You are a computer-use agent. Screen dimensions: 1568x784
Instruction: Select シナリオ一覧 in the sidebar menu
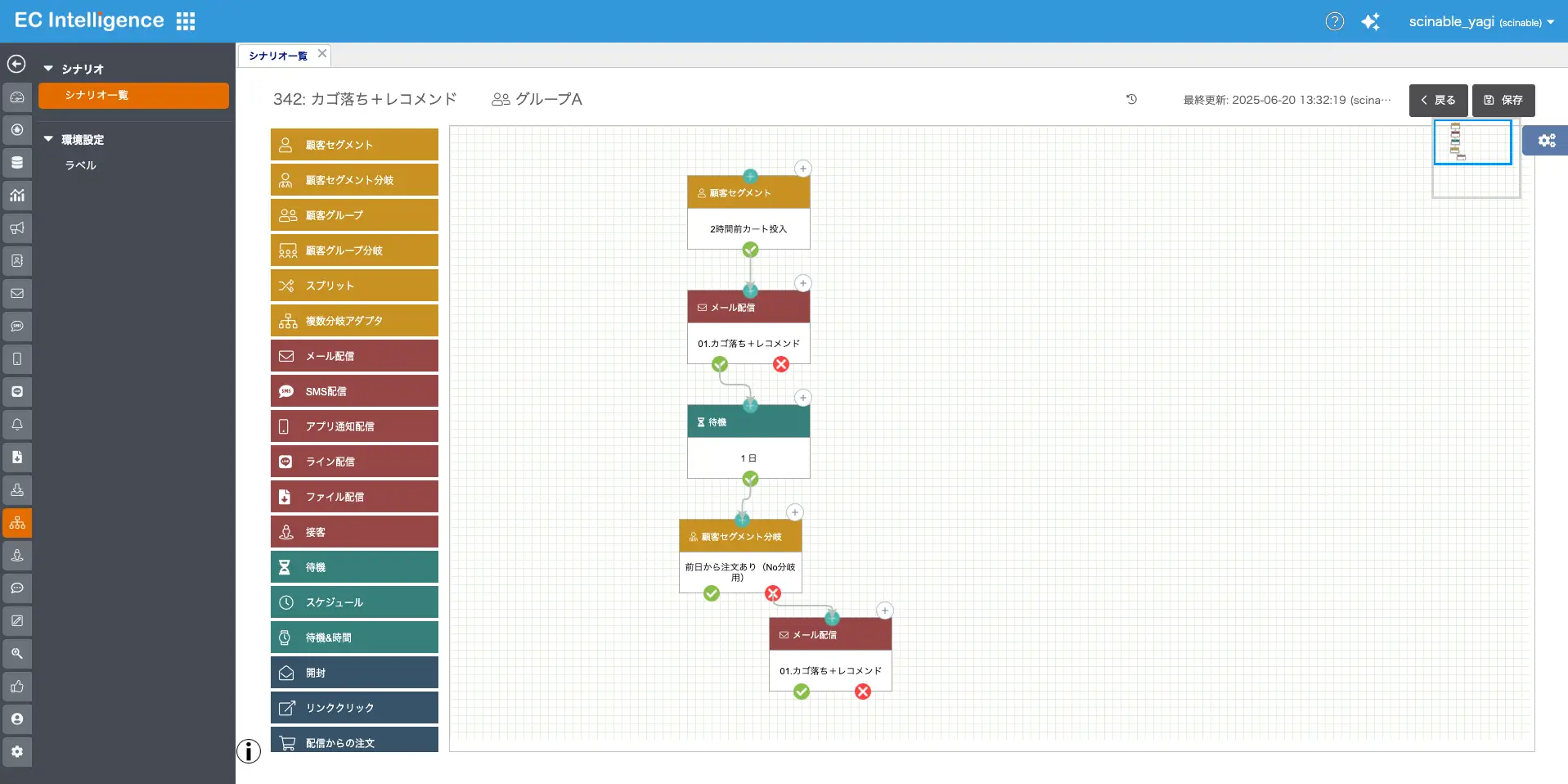[x=133, y=95]
